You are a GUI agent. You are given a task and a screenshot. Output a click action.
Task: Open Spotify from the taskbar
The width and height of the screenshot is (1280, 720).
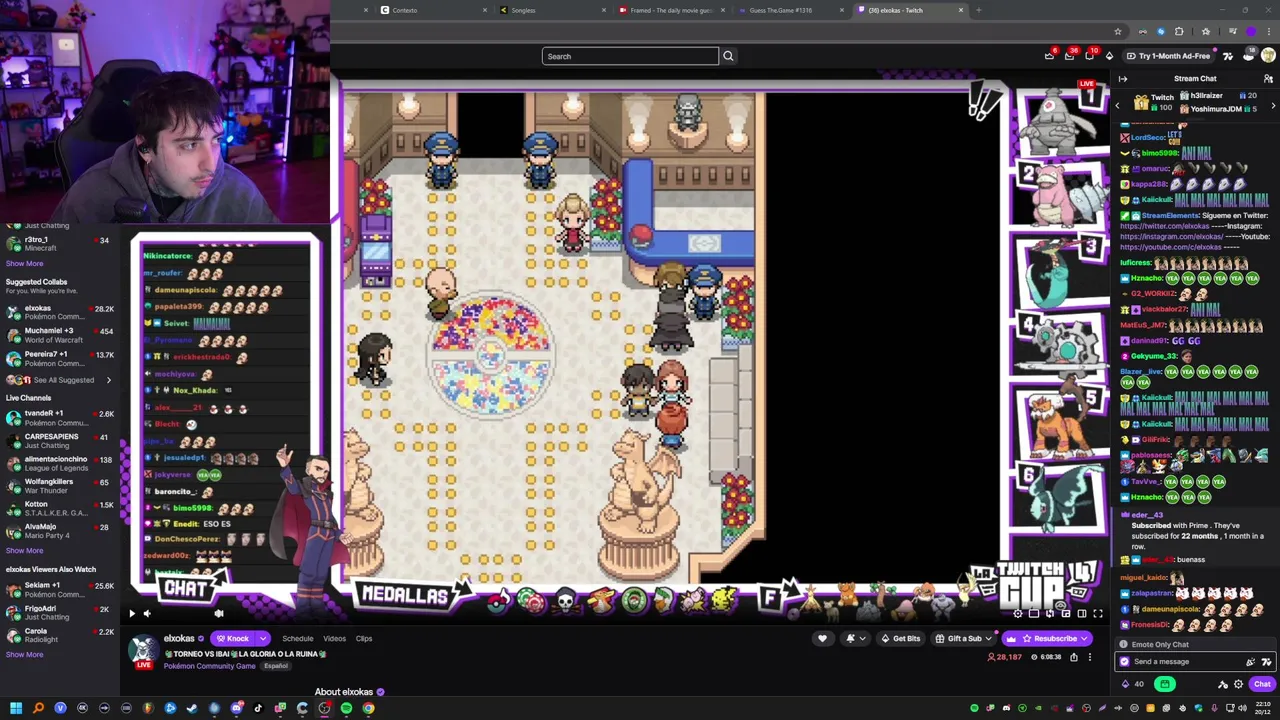(346, 708)
